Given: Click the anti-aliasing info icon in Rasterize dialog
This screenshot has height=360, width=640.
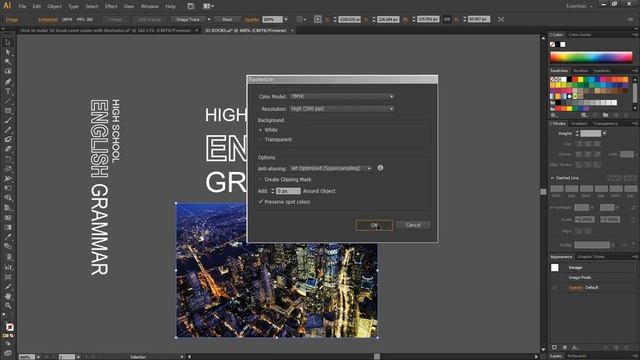Looking at the screenshot, I should click(380, 168).
